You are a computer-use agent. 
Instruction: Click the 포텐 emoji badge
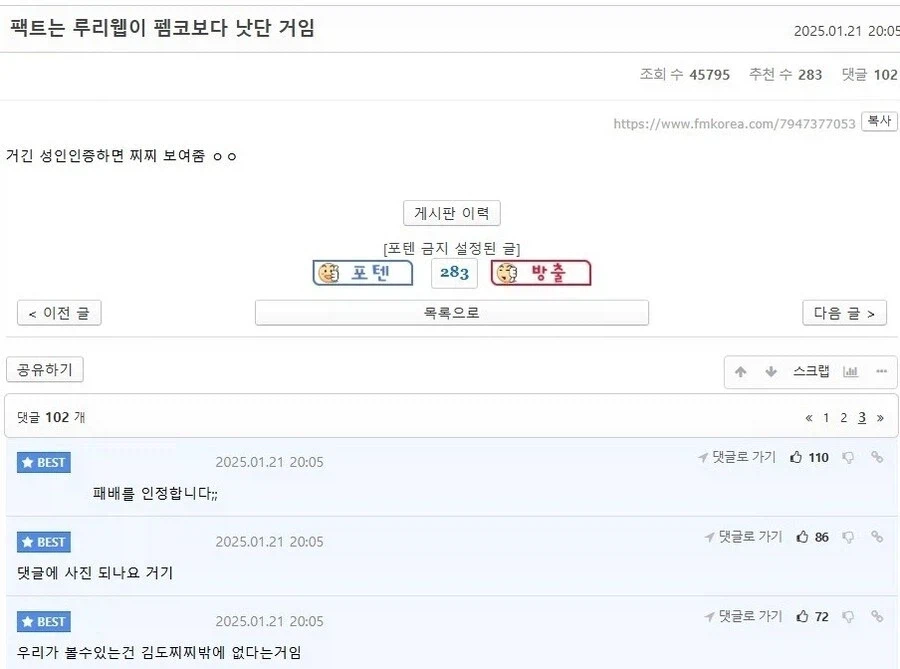[x=362, y=272]
